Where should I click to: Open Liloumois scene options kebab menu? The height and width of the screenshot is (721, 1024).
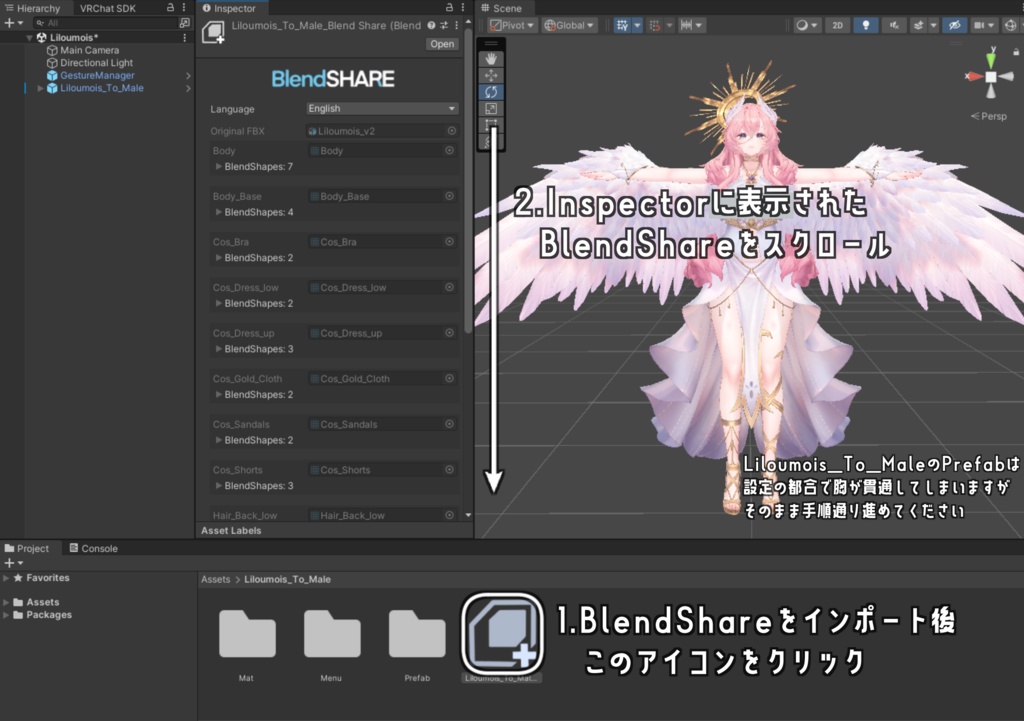(185, 38)
